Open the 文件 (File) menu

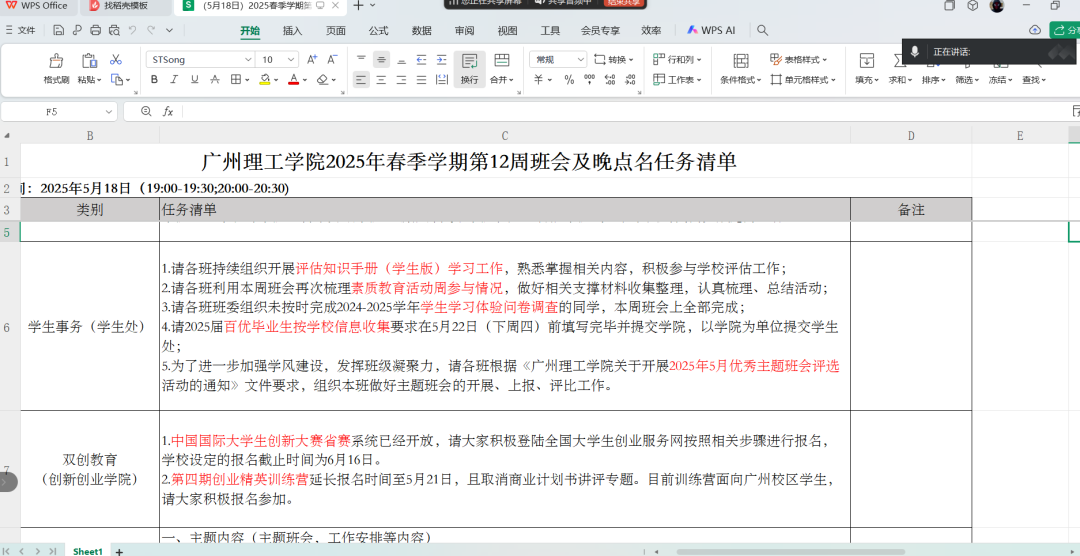pyautogui.click(x=21, y=31)
